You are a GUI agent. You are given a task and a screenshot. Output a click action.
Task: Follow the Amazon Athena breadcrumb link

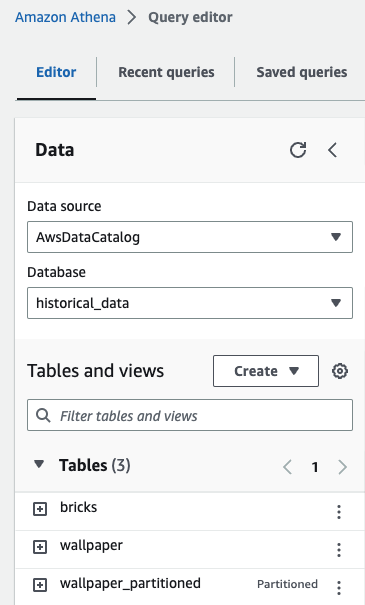click(65, 17)
